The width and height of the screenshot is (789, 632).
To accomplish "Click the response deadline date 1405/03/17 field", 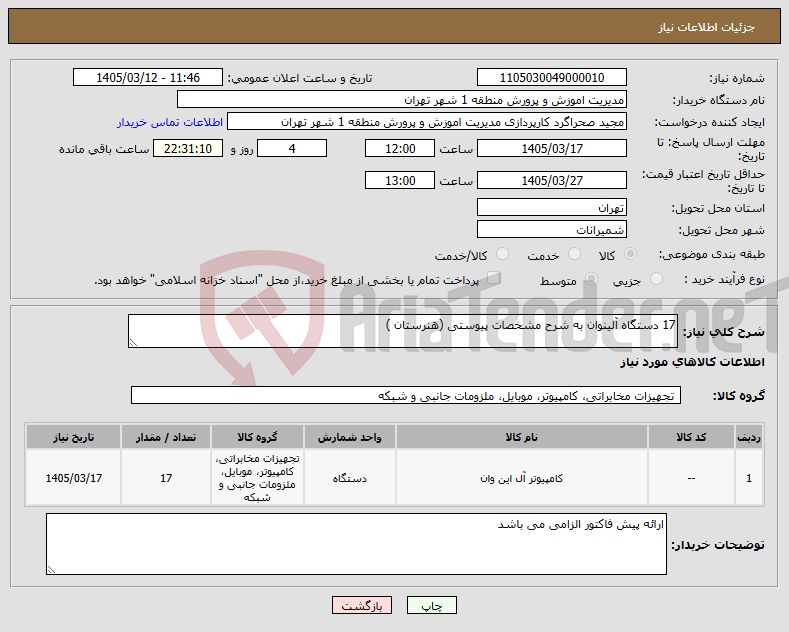I will click(x=551, y=148).
